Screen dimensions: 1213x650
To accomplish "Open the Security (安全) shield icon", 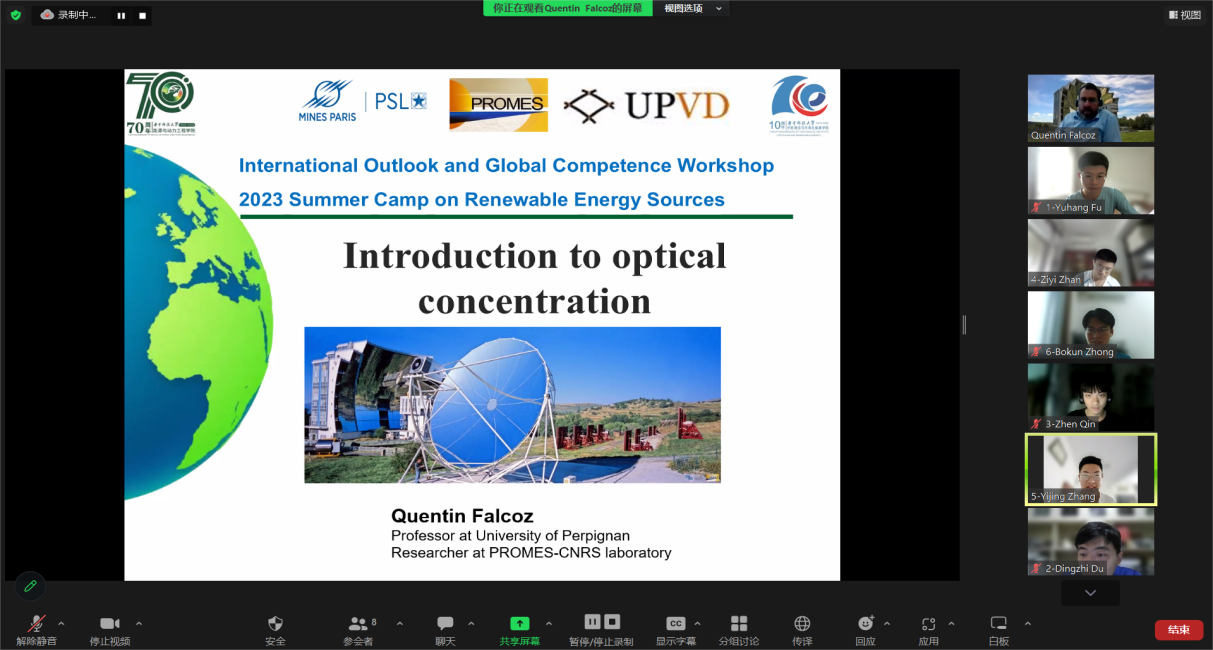I will [275, 624].
